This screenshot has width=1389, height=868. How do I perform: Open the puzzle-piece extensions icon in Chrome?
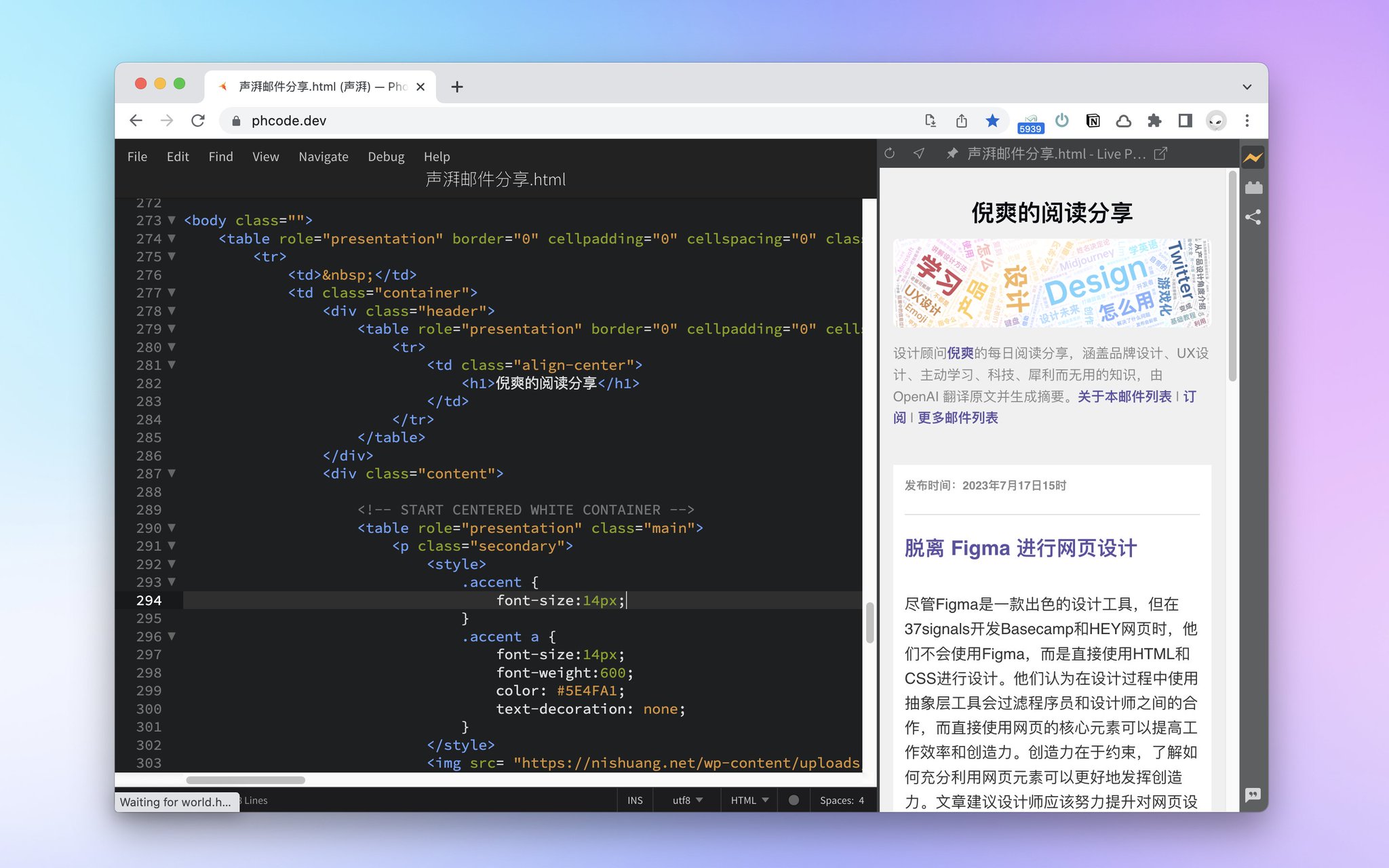[1155, 120]
